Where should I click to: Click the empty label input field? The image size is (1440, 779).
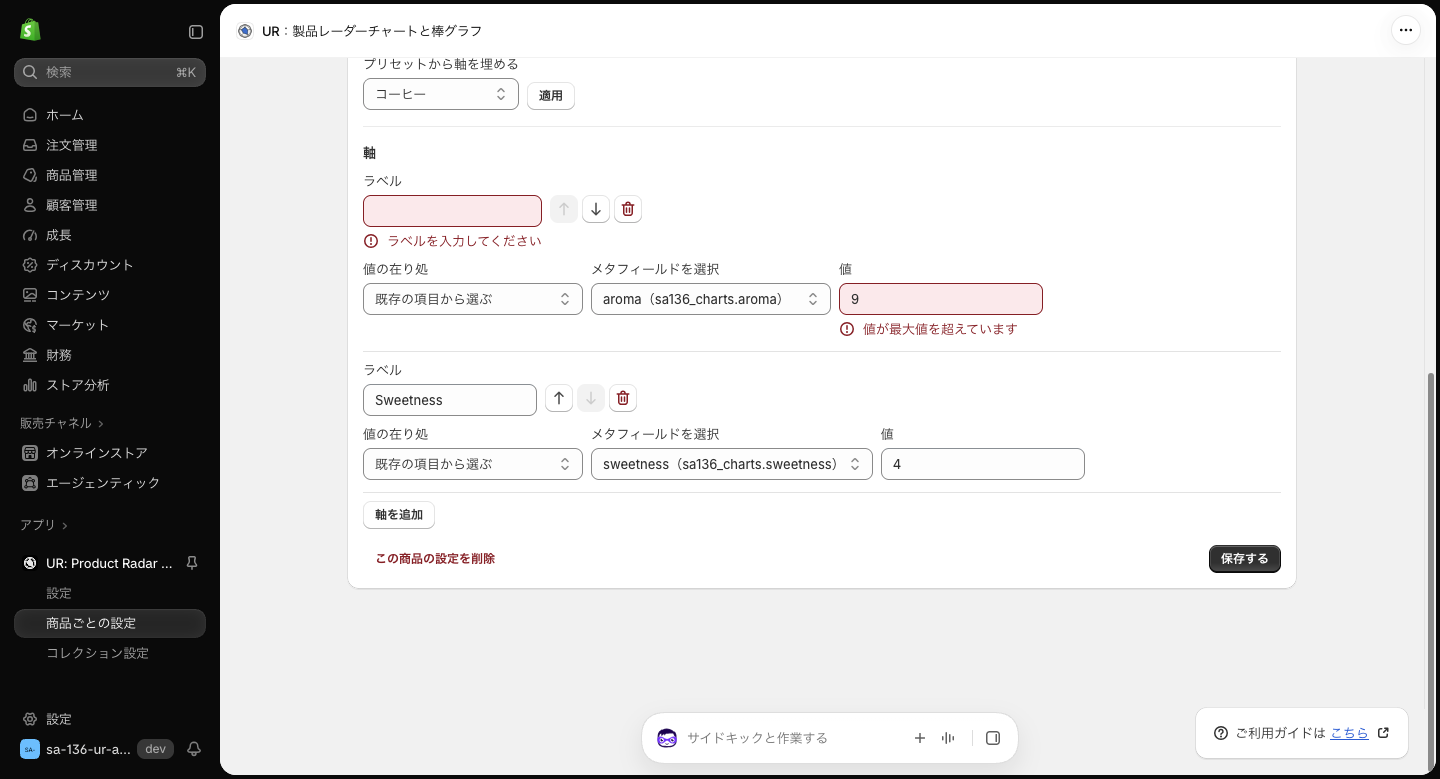point(452,211)
